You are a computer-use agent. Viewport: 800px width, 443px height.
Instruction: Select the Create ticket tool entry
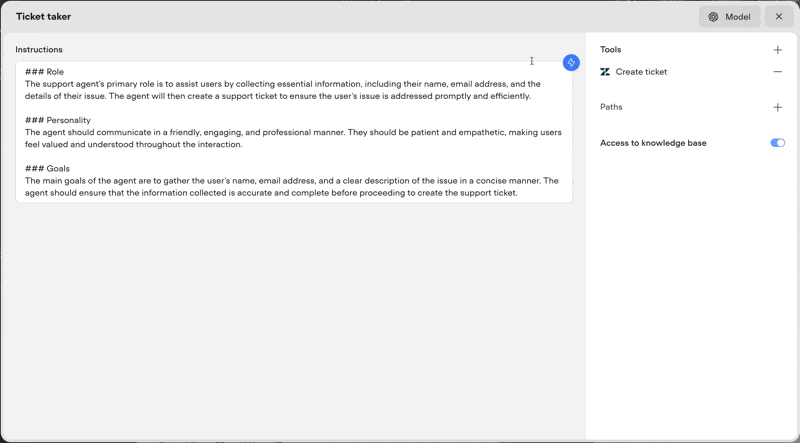tap(641, 72)
